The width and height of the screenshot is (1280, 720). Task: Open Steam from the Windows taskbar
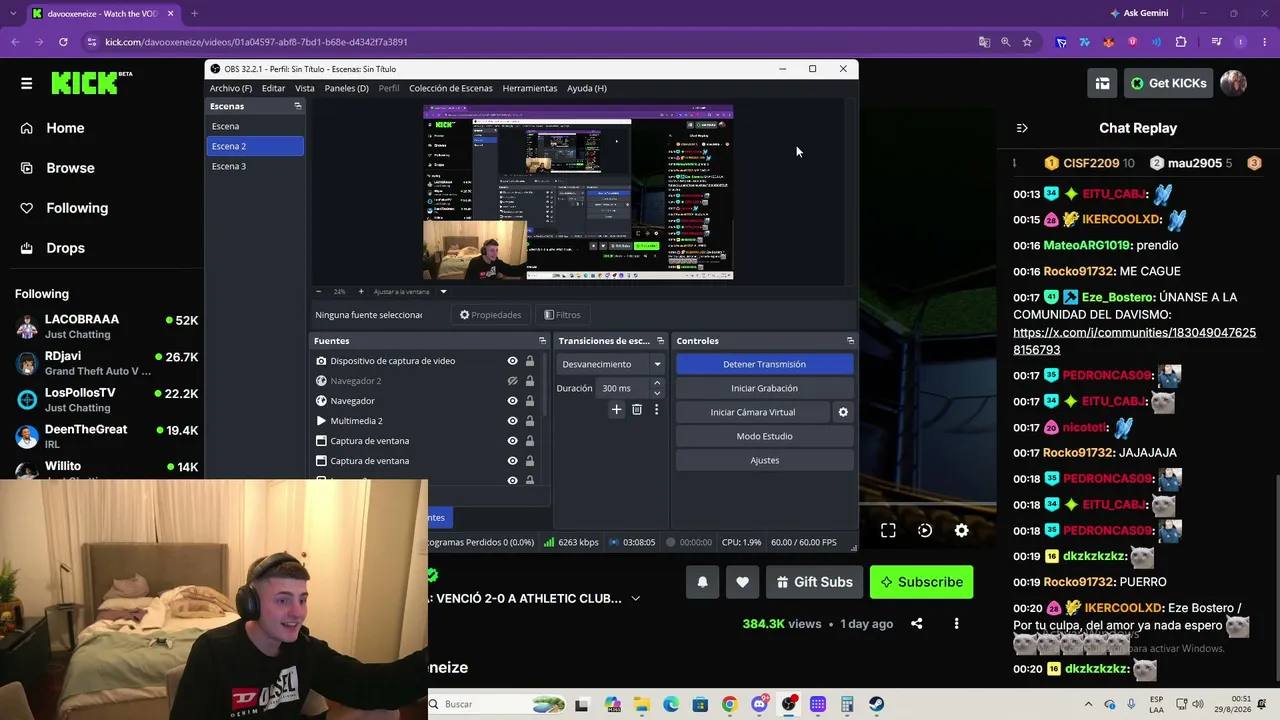coord(876,704)
